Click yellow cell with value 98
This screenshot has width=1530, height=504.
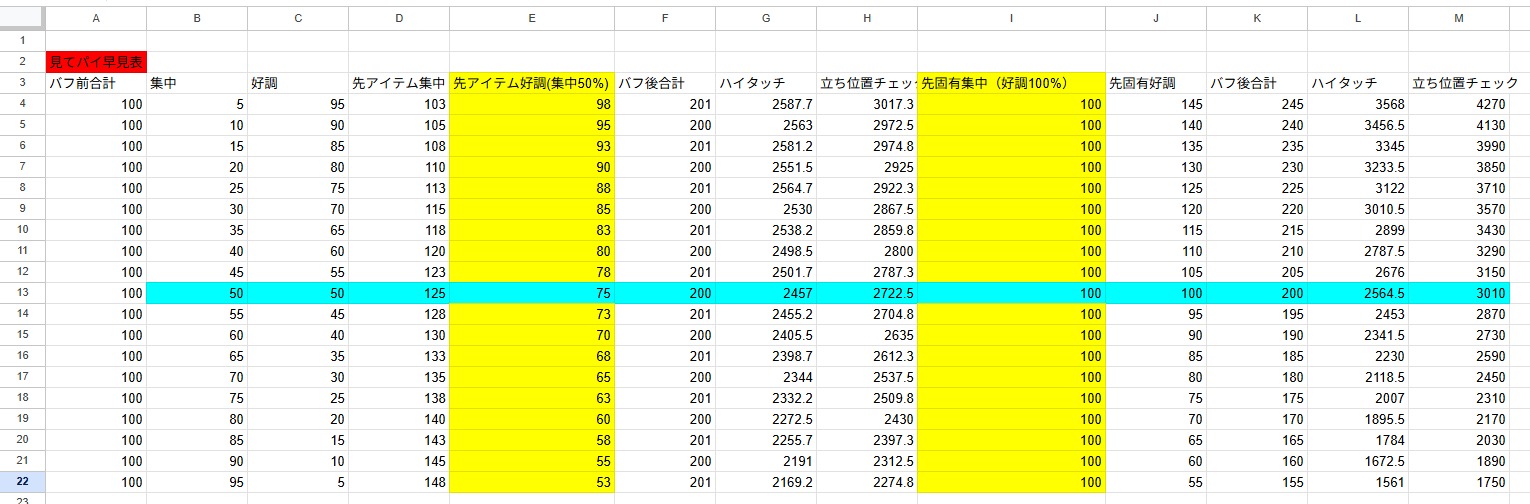pyautogui.click(x=532, y=104)
